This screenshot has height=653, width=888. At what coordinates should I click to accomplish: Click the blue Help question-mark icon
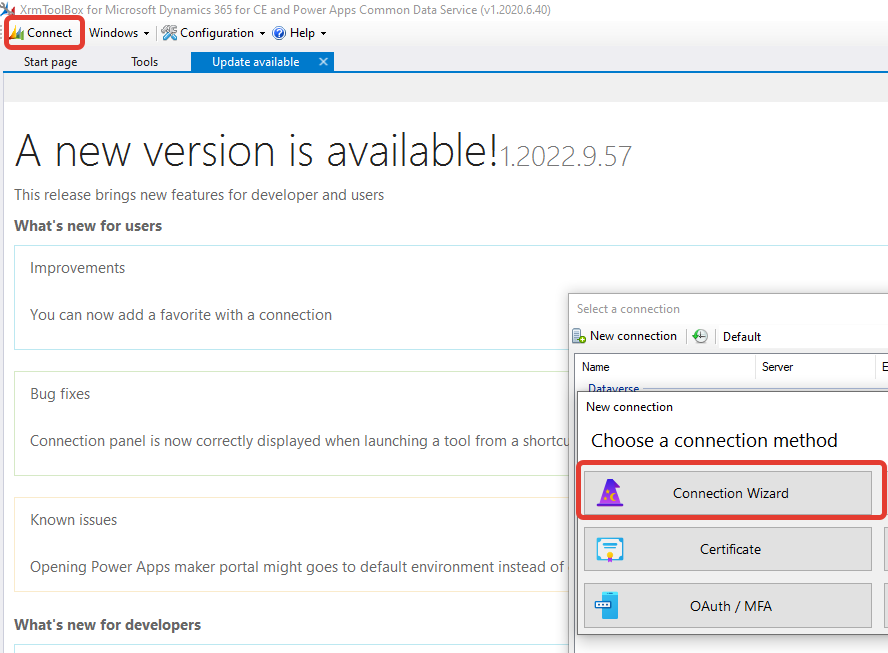[279, 33]
